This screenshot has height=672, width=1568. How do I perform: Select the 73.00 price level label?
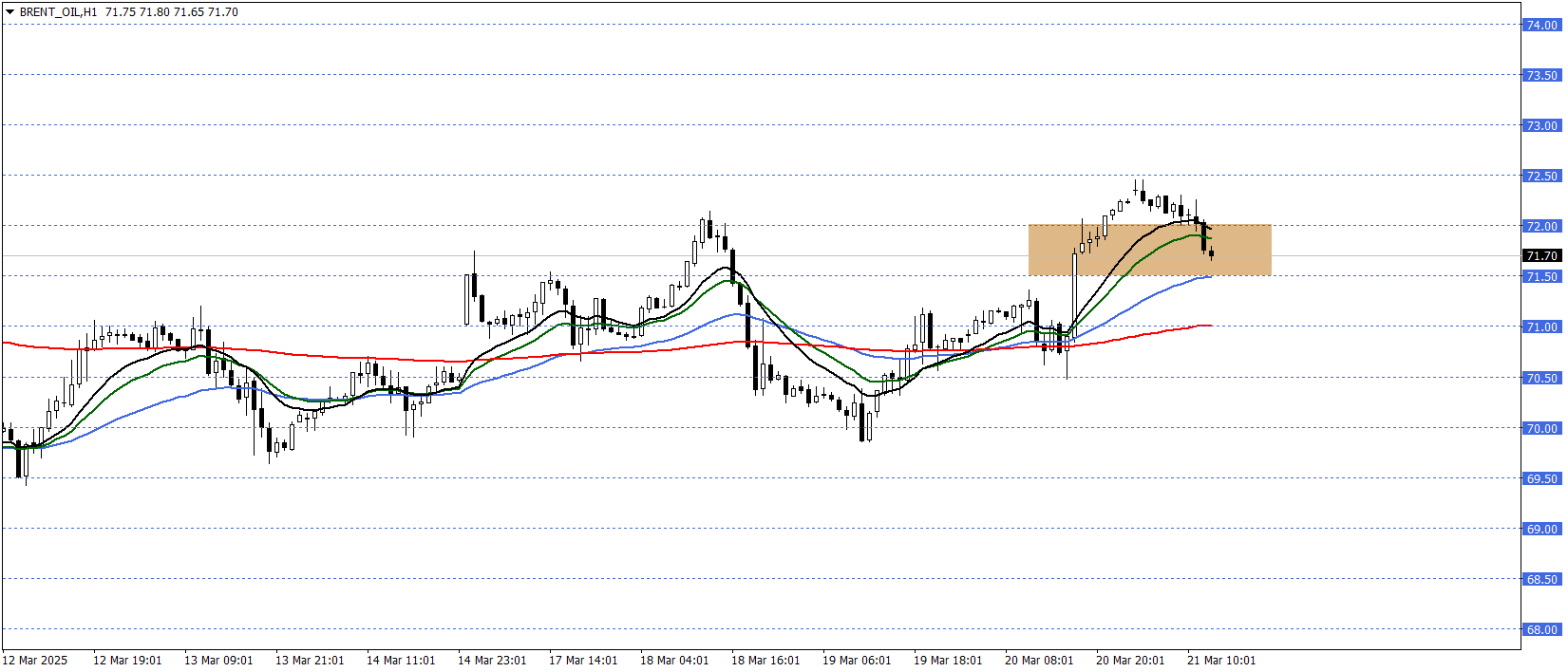coord(1541,126)
